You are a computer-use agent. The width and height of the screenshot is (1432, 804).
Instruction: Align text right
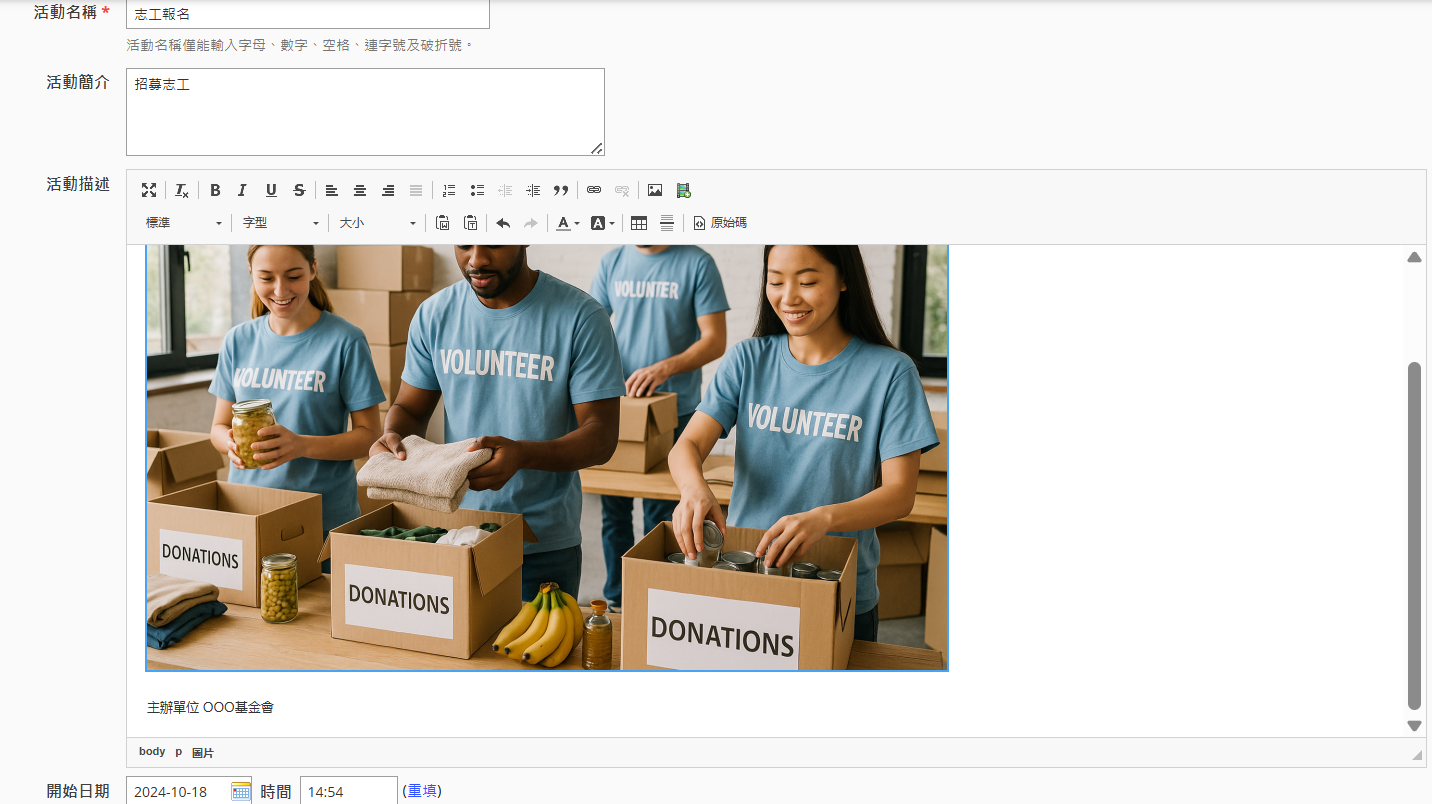(x=388, y=190)
